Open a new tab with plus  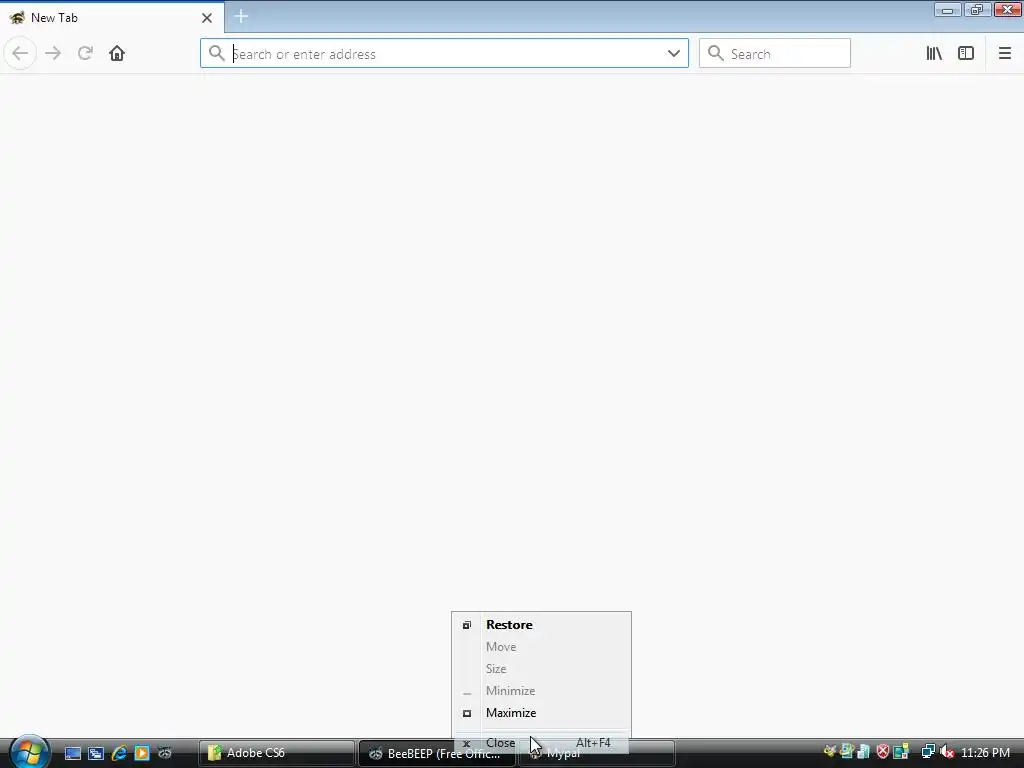point(241,16)
